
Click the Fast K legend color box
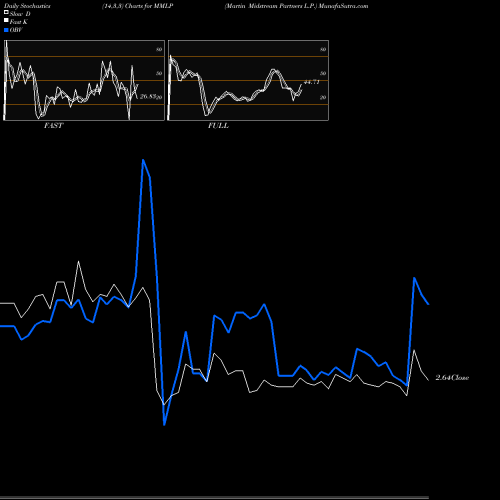pyautogui.click(x=6, y=21)
